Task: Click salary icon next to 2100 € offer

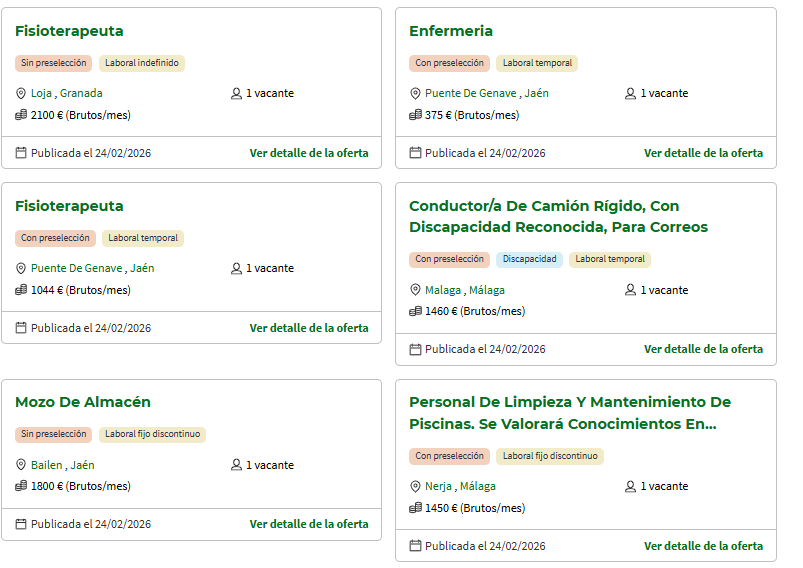Action: pyautogui.click(x=21, y=115)
